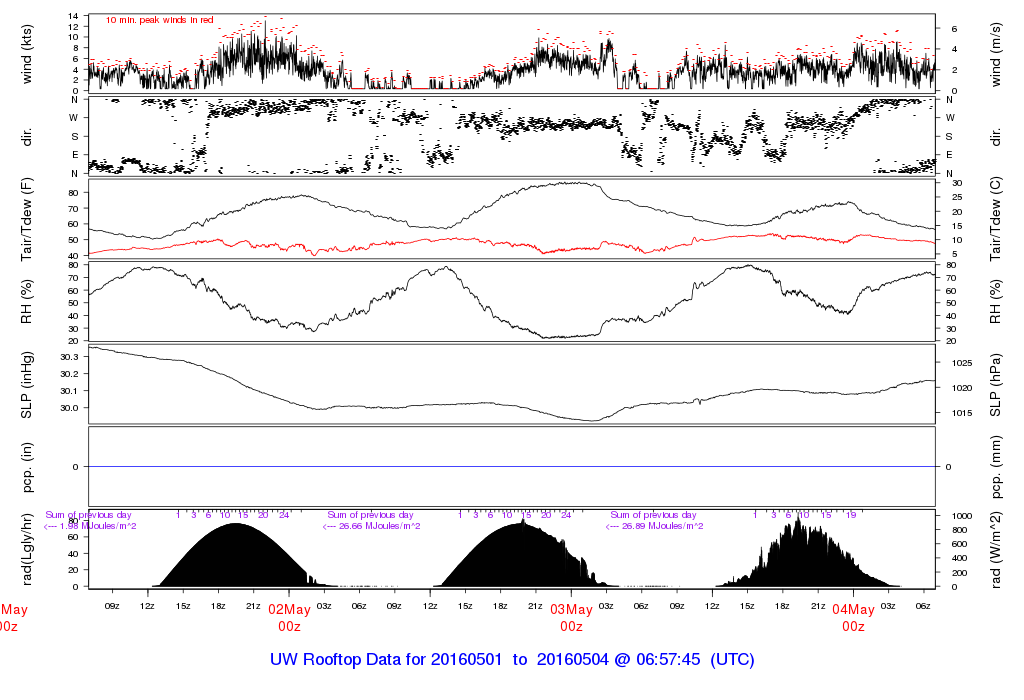Click the 'wind (kts)' axis label
The height and width of the screenshot is (700, 1024).
coord(27,55)
